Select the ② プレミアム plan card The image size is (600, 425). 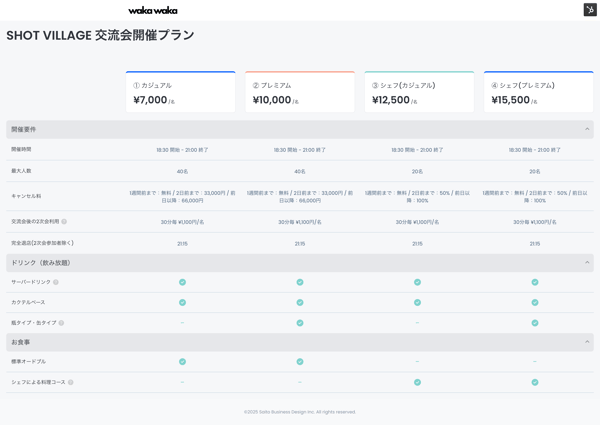click(300, 92)
